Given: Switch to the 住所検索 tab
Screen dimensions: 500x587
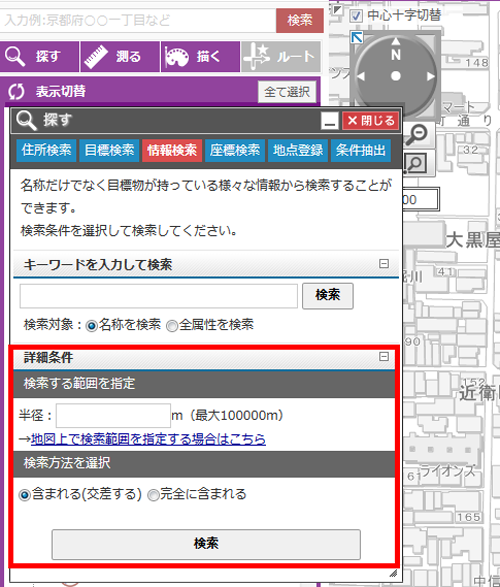Looking at the screenshot, I should click(46, 150).
